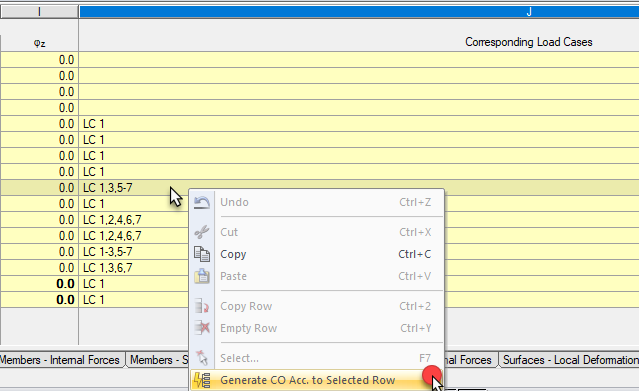The height and width of the screenshot is (391, 639).
Task: Choose Empty Row menu entry
Action: pyautogui.click(x=317, y=328)
